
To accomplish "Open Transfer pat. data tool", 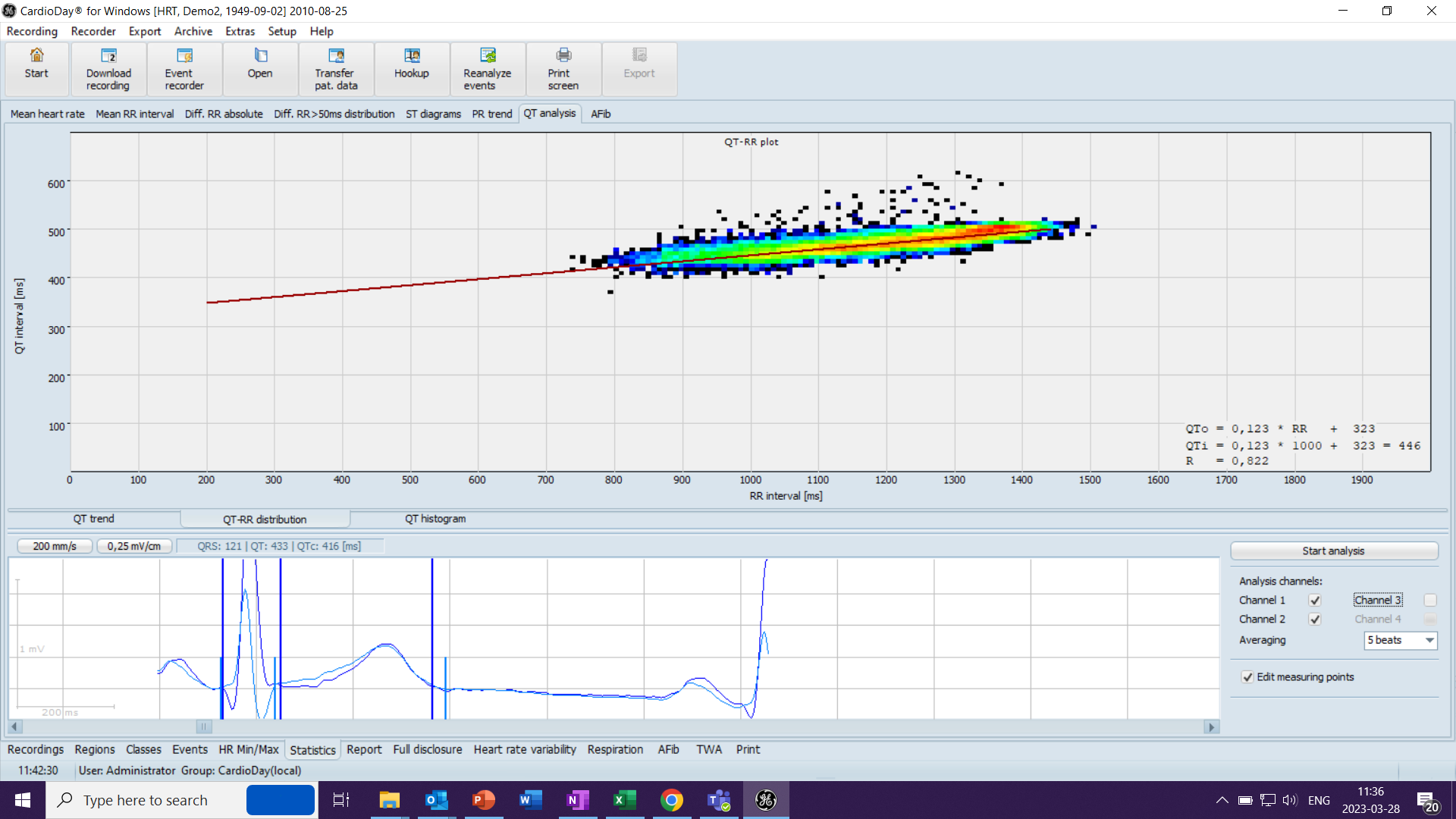I will pyautogui.click(x=336, y=69).
